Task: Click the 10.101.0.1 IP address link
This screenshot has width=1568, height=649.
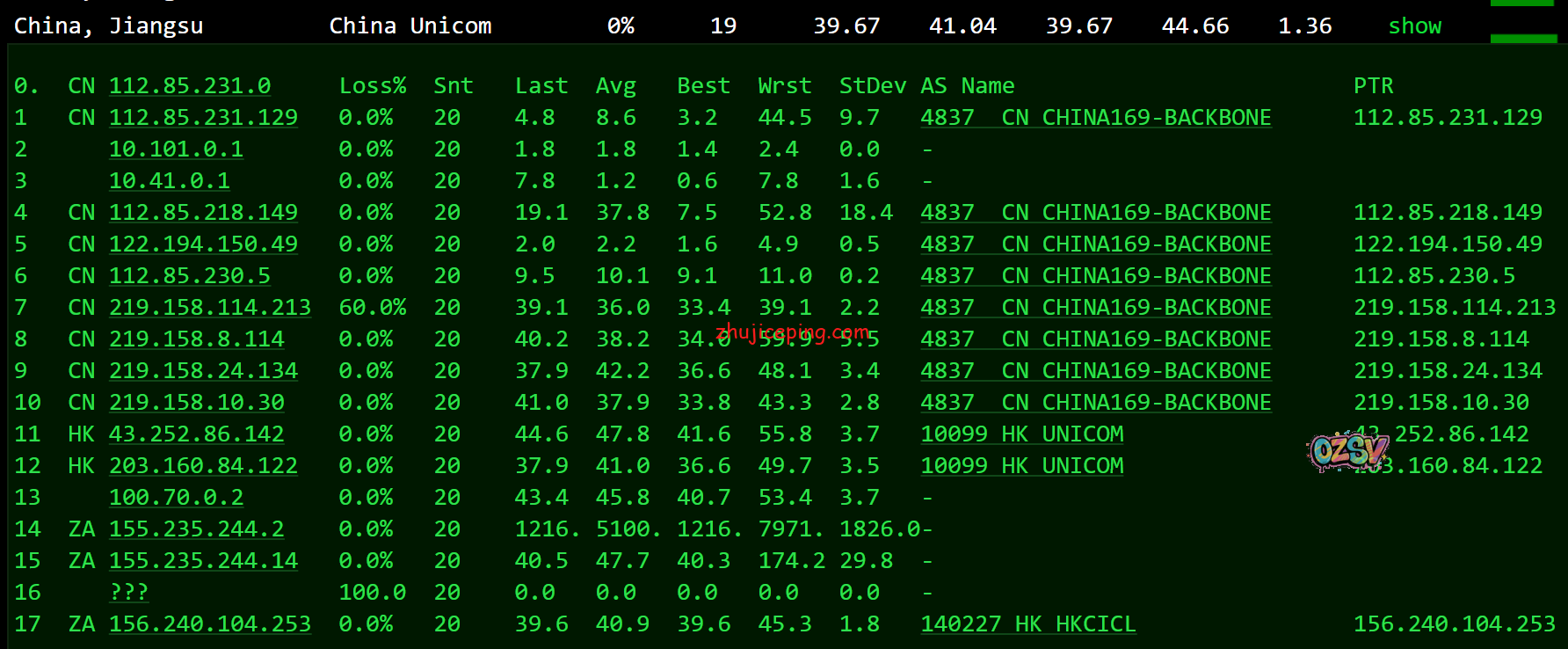Action: (176, 149)
